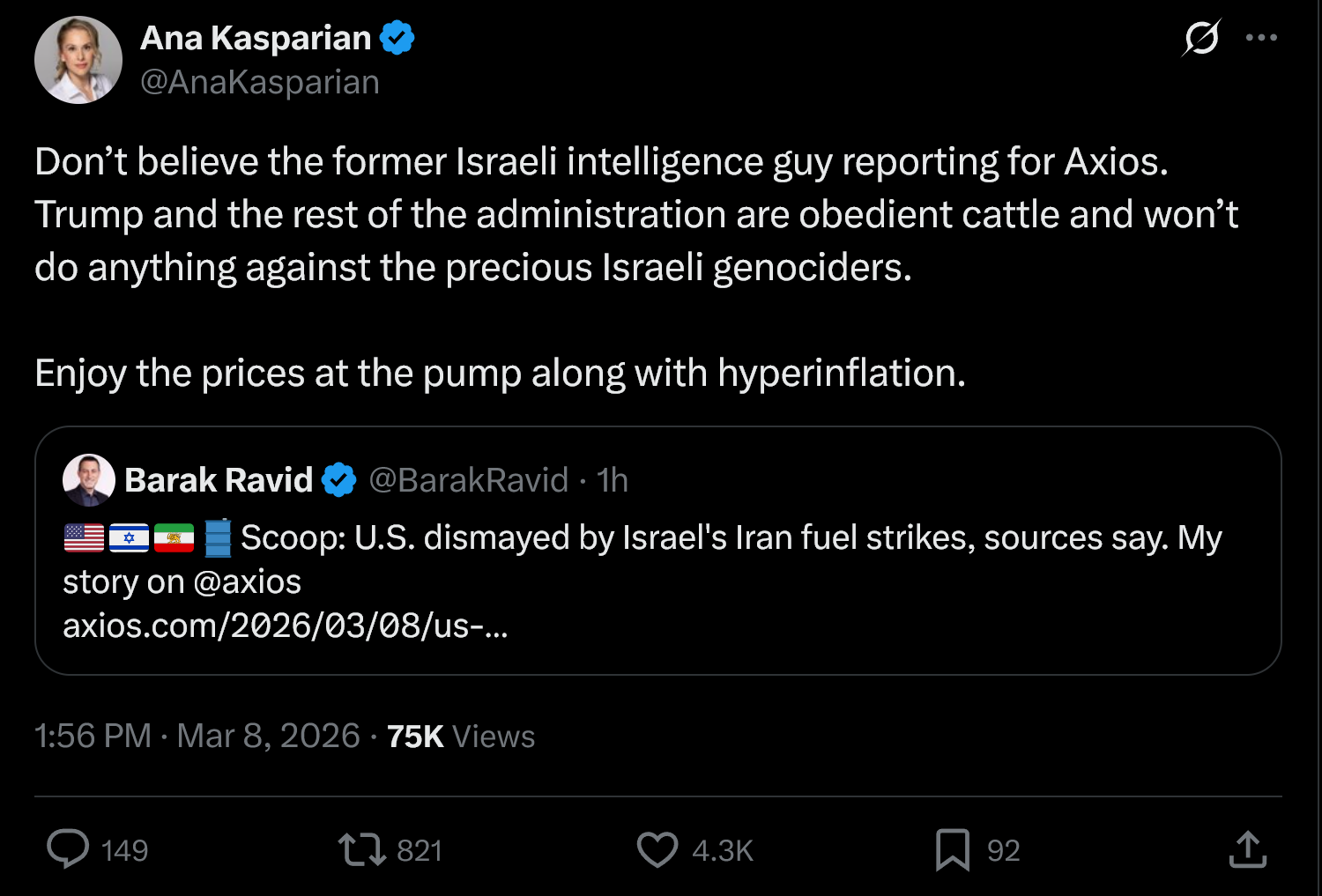Like the post with heart icon
The height and width of the screenshot is (896, 1322).
657,849
